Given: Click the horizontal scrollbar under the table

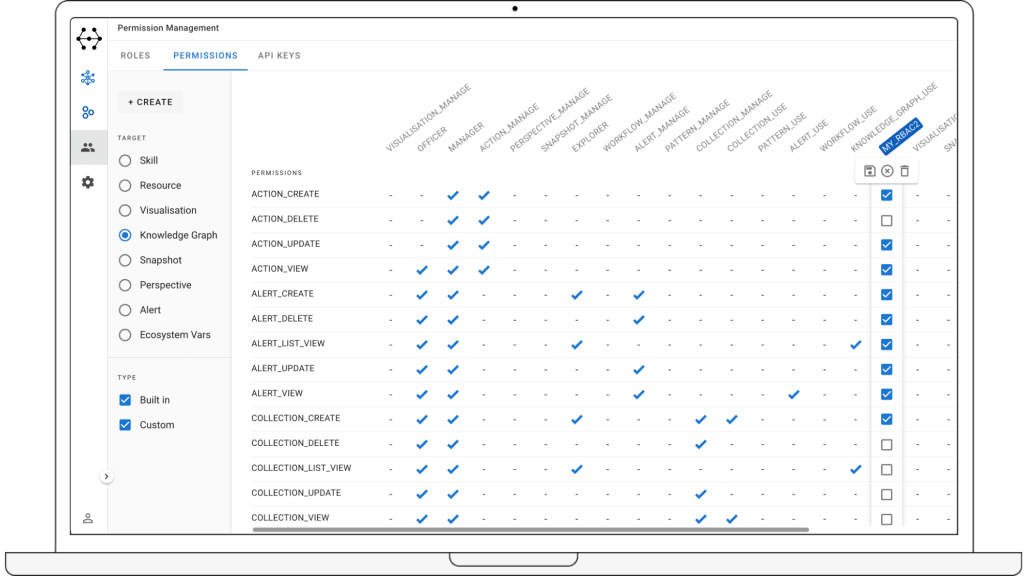Looking at the screenshot, I should coord(530,530).
